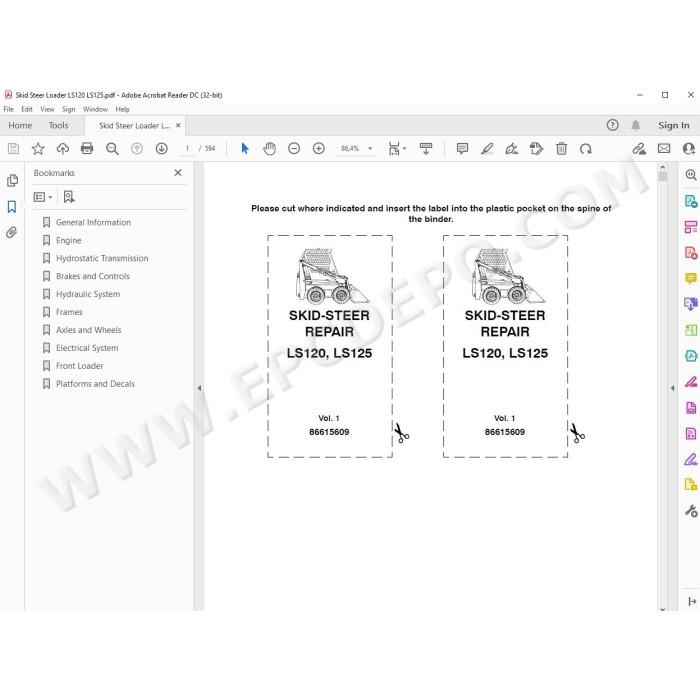Toggle the bookmarks panel icon

(x=12, y=206)
